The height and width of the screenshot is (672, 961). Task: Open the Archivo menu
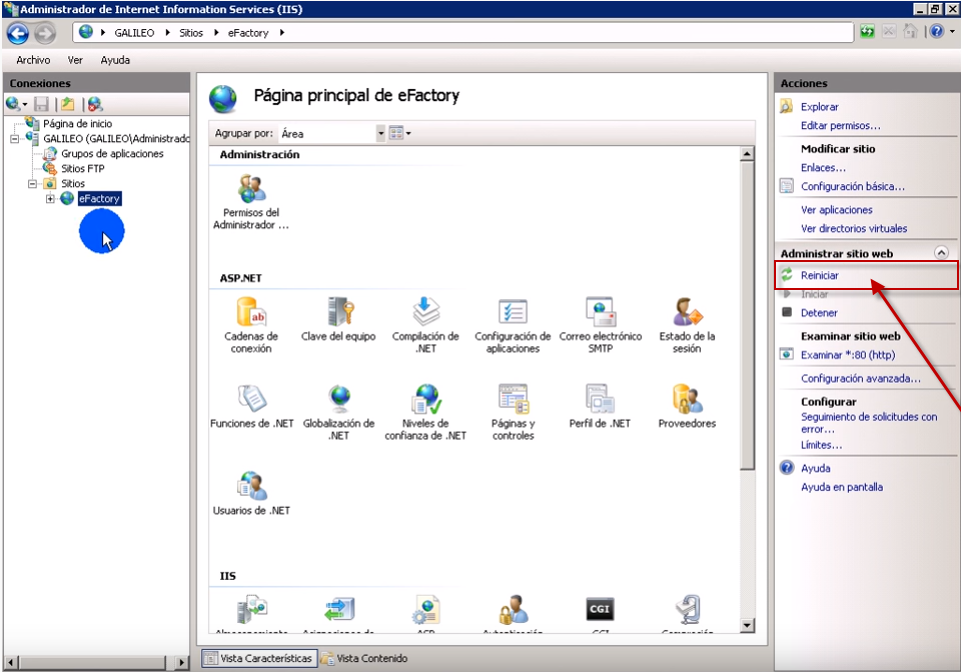pyautogui.click(x=33, y=60)
